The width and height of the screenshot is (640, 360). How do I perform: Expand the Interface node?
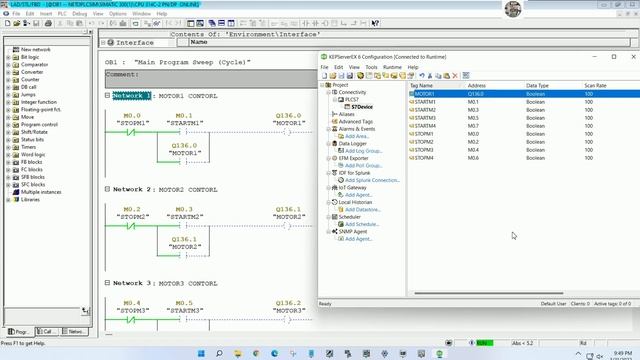[x=103, y=42]
